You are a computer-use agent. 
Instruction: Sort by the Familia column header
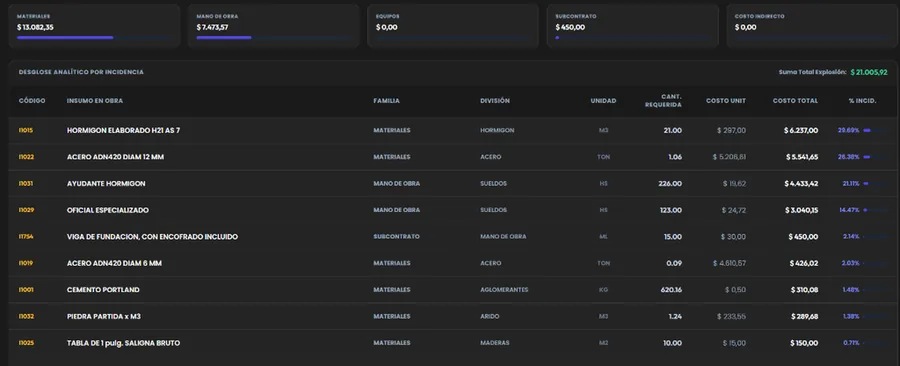pos(386,101)
